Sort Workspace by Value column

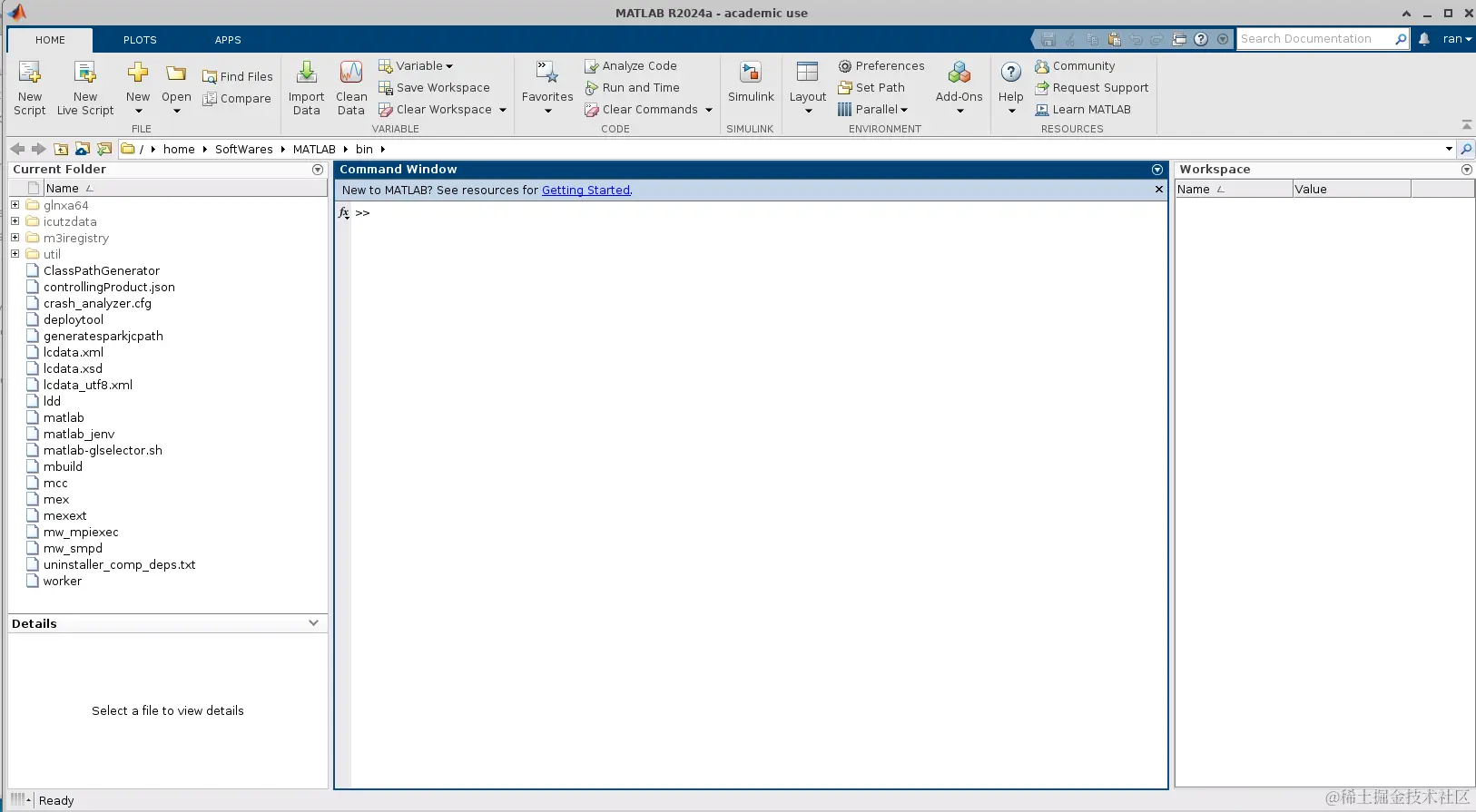click(x=1352, y=189)
